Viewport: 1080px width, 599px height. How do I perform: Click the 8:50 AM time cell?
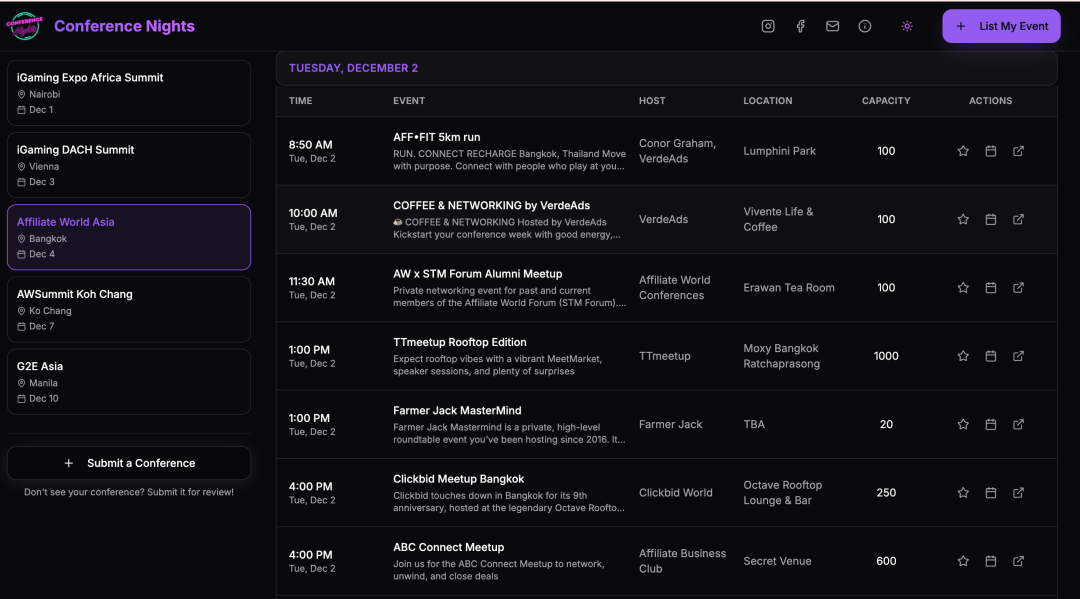pos(312,151)
